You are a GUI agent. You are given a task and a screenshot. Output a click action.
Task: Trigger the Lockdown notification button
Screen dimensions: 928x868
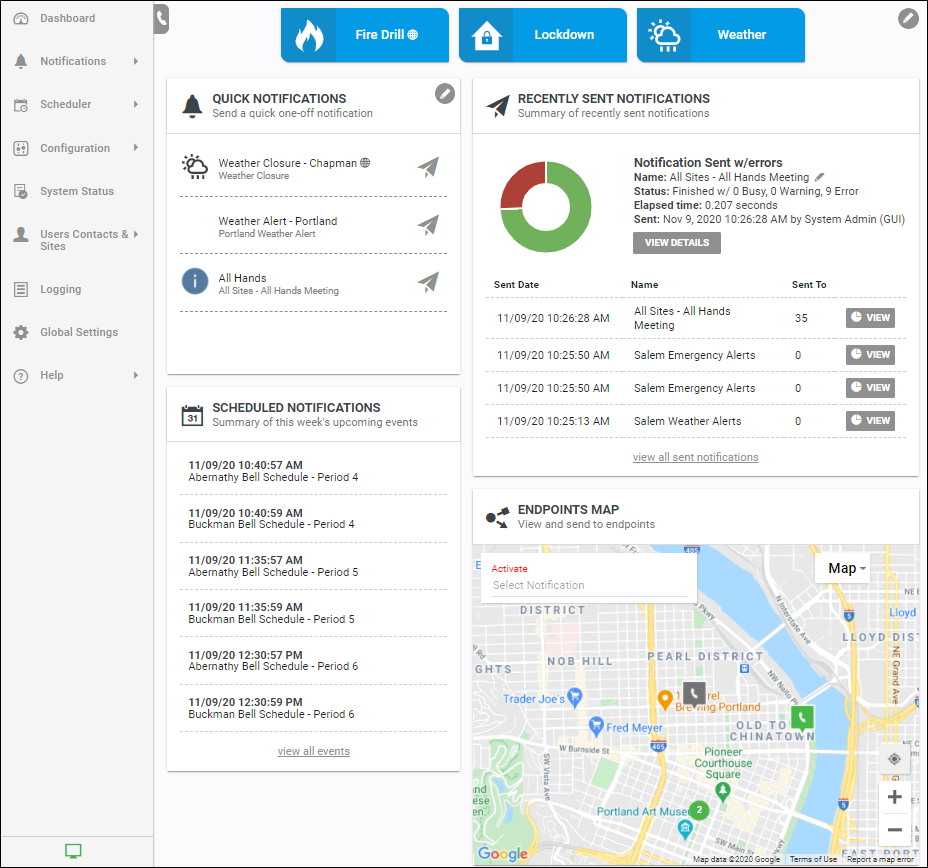[x=543, y=35]
